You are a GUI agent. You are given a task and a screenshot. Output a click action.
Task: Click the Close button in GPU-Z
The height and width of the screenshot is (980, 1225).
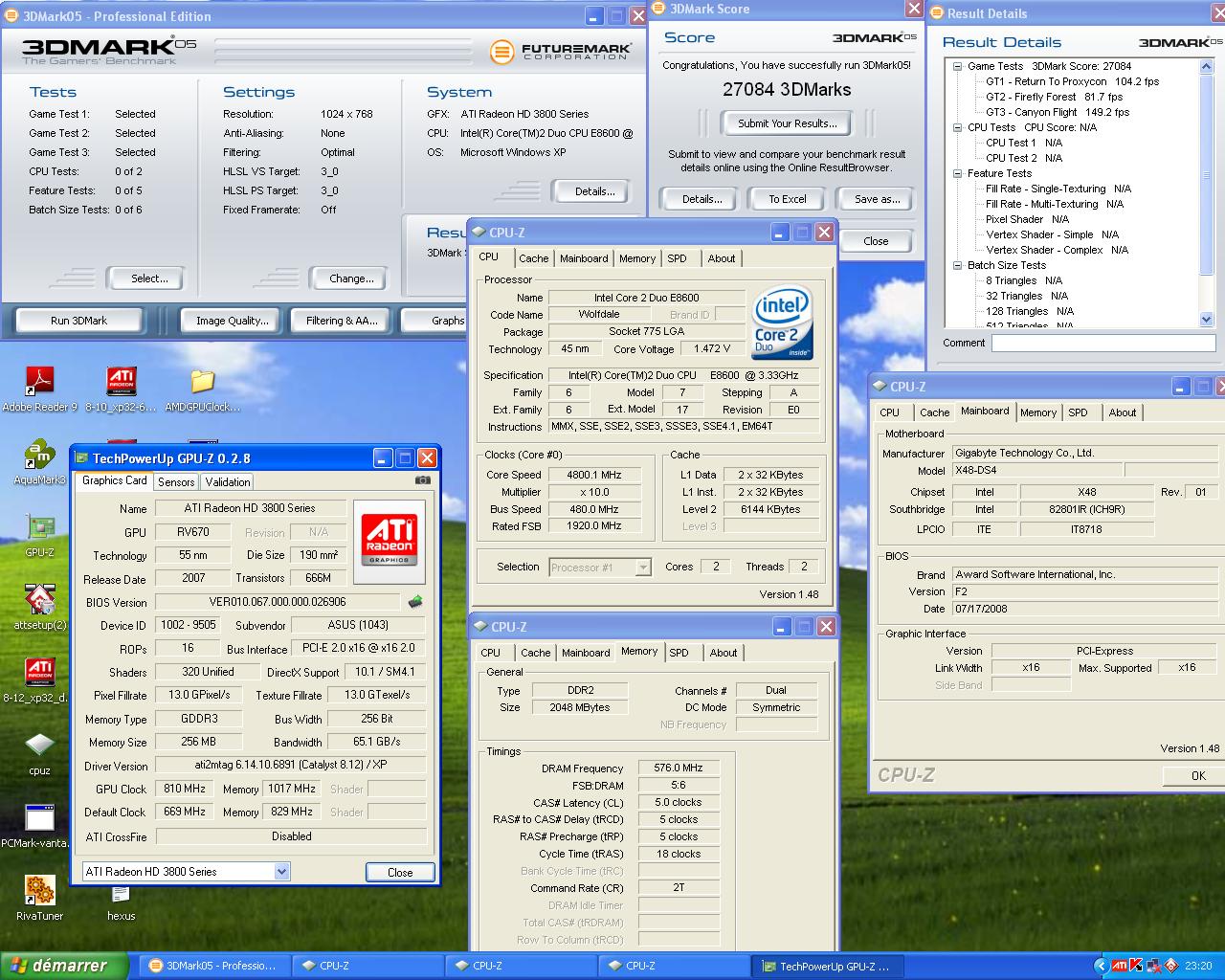pos(400,872)
